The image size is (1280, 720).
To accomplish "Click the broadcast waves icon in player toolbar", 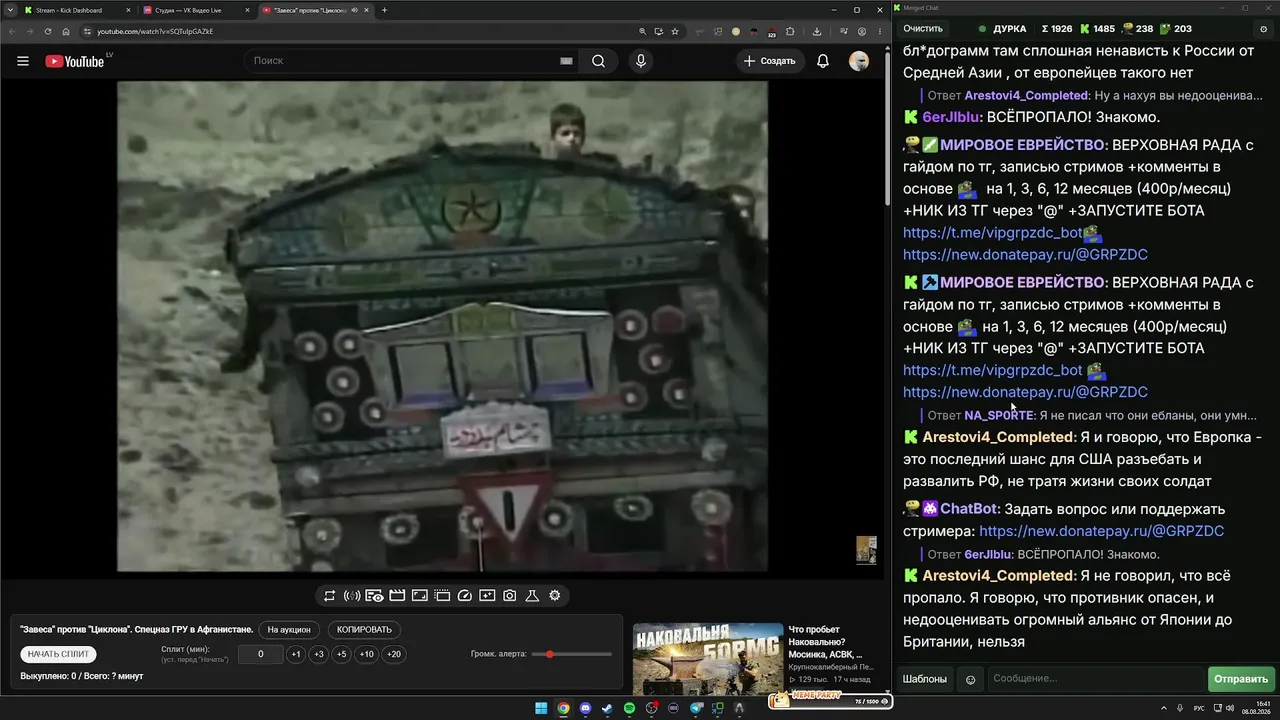I will (352, 596).
